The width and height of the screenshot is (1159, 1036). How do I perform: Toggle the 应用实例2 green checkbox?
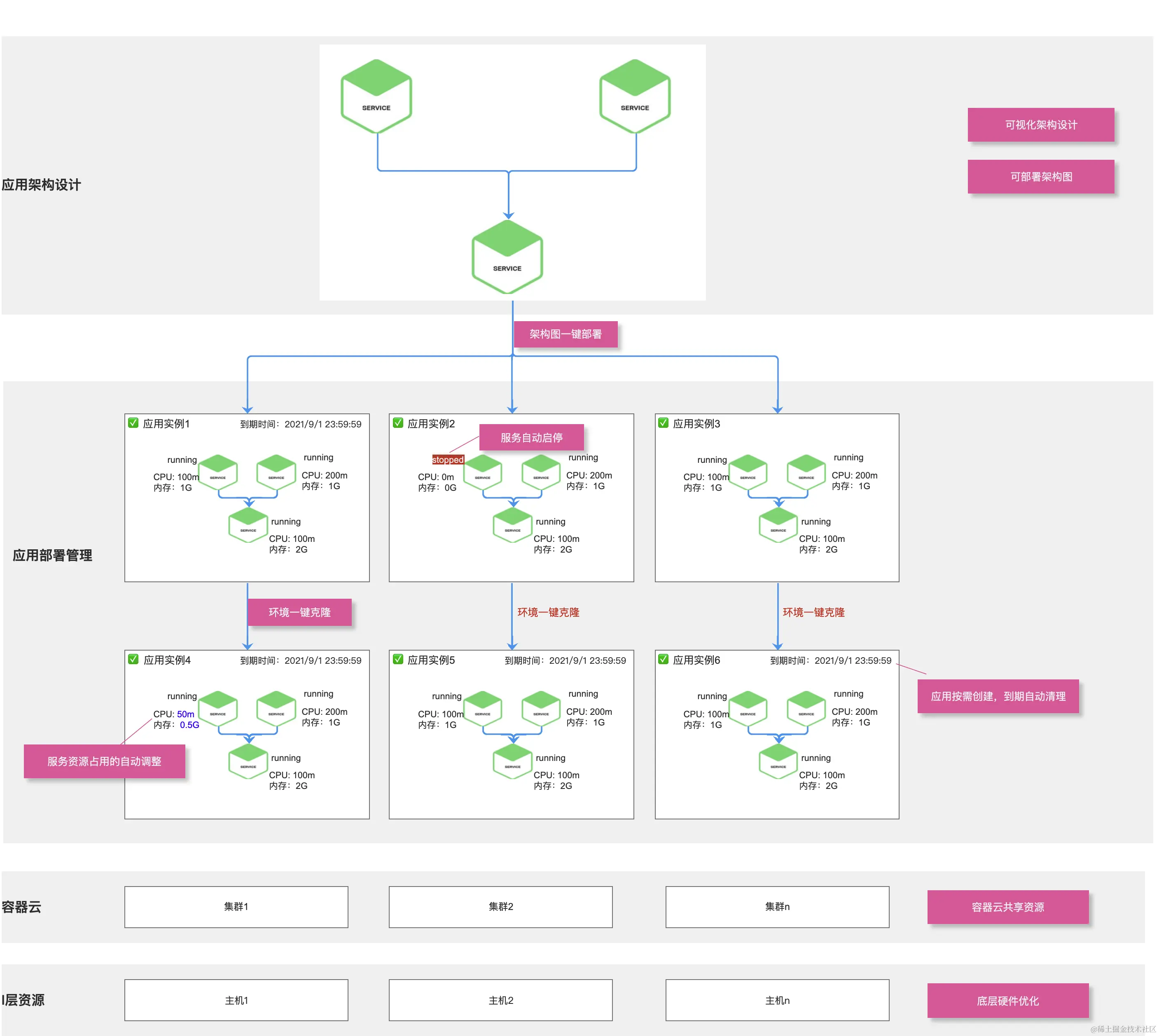tap(398, 423)
